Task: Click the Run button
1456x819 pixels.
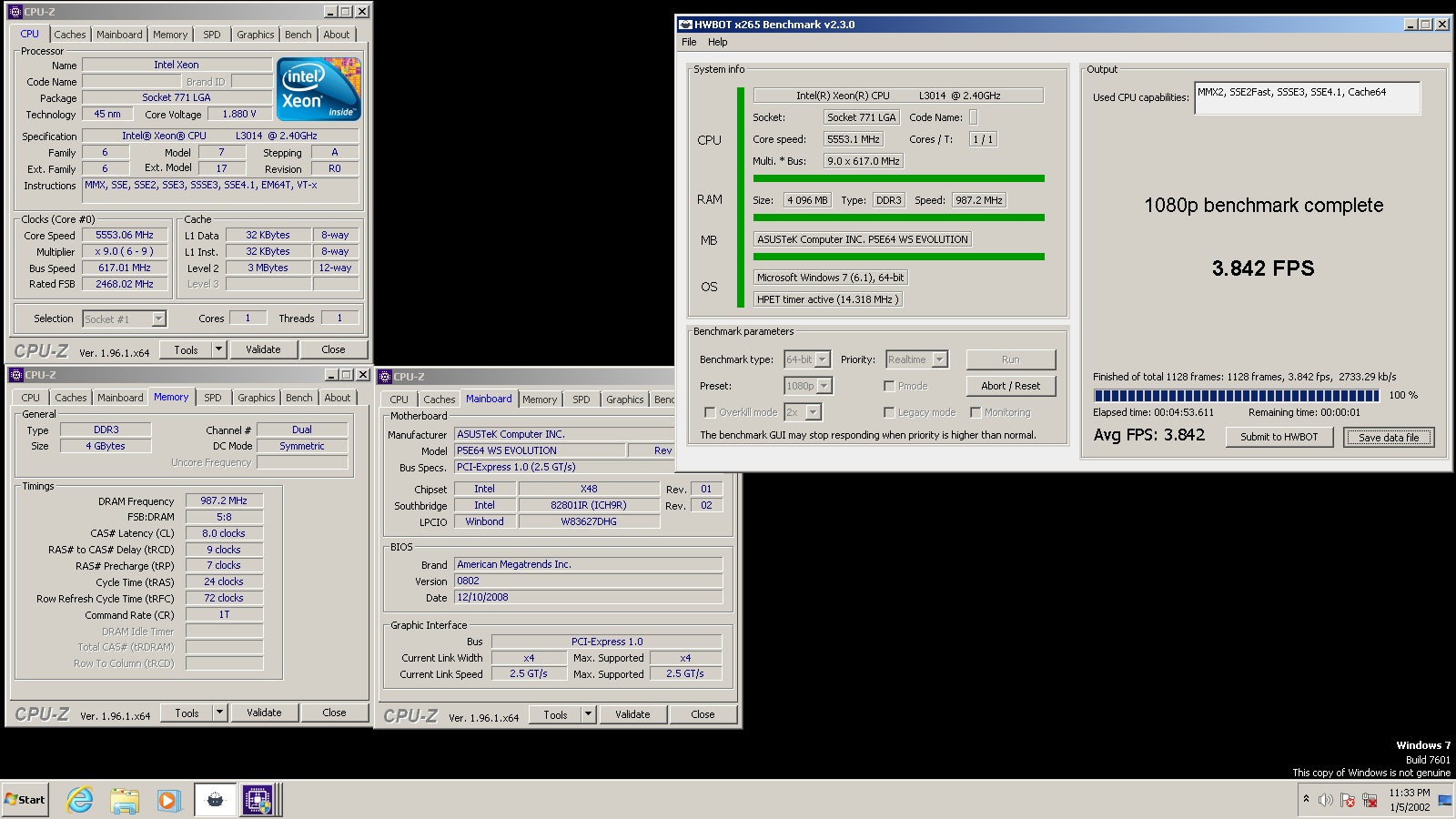Action: 1011,359
